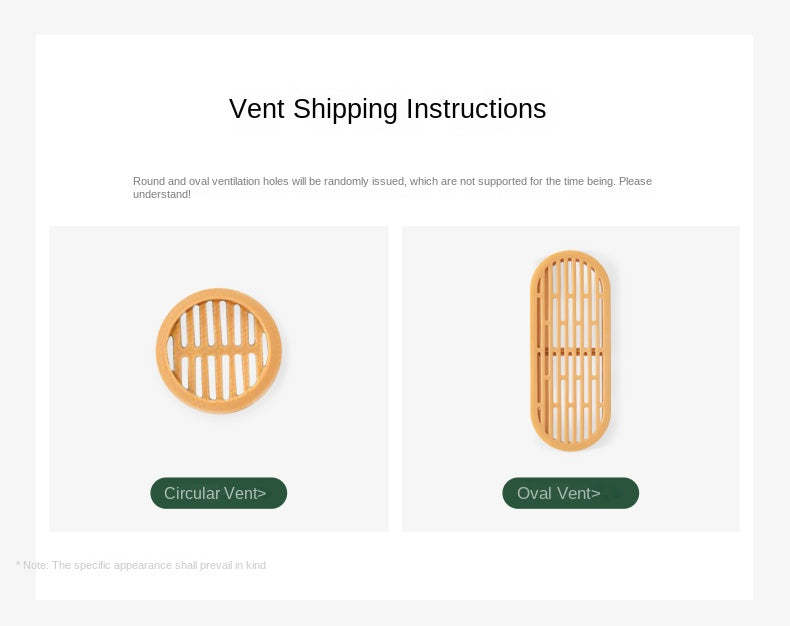790x626 pixels.
Task: Click the arrow chevron after Circular Vent
Action: pos(263,493)
